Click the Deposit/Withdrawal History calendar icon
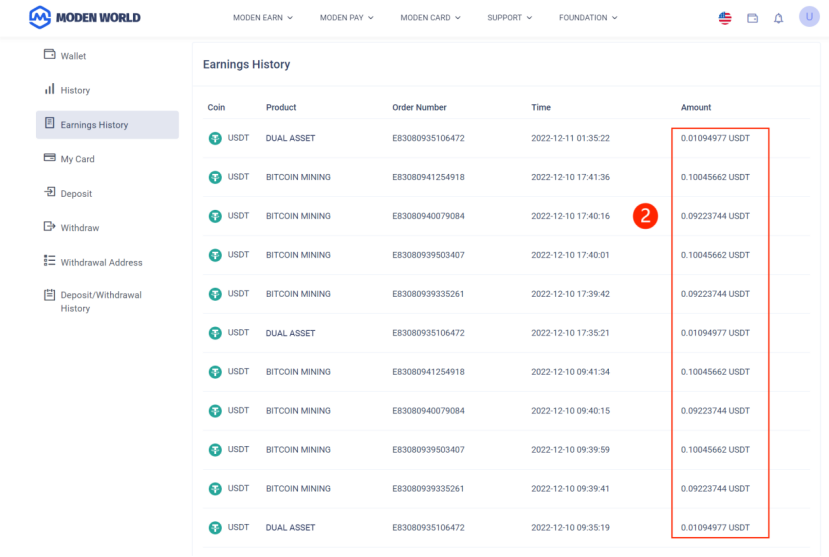 50,295
